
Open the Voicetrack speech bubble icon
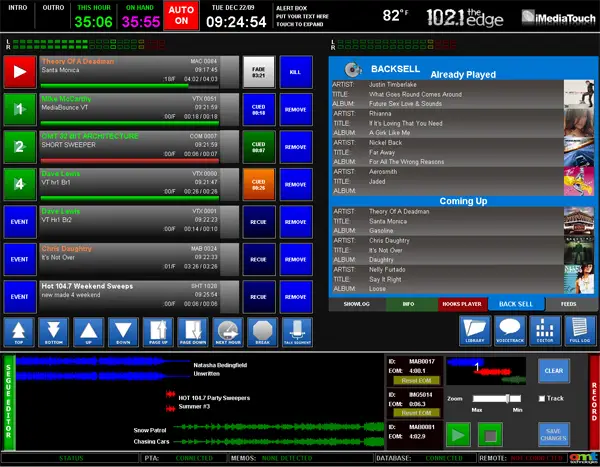pyautogui.click(x=510, y=330)
